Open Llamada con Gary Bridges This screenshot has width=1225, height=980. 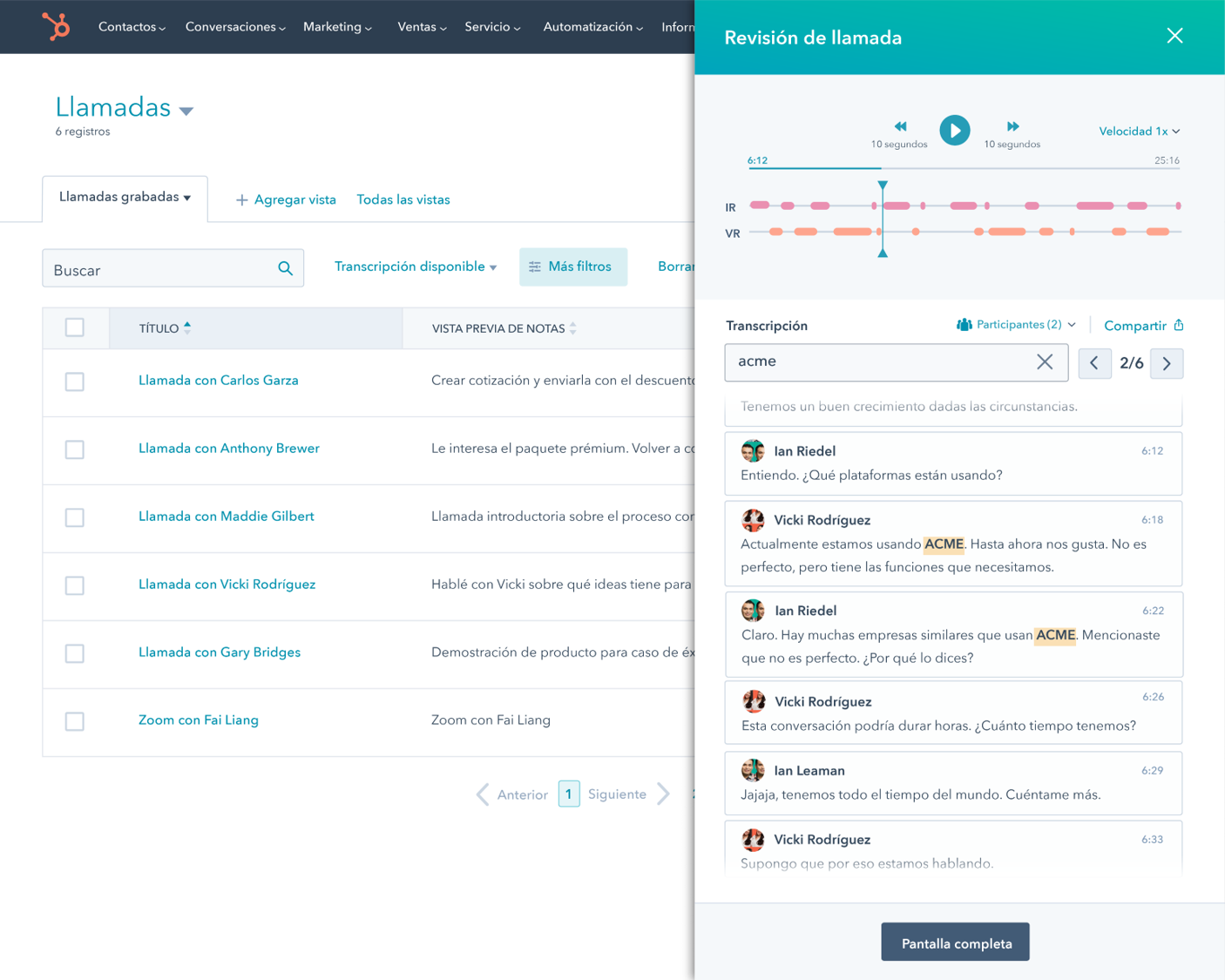coord(220,652)
